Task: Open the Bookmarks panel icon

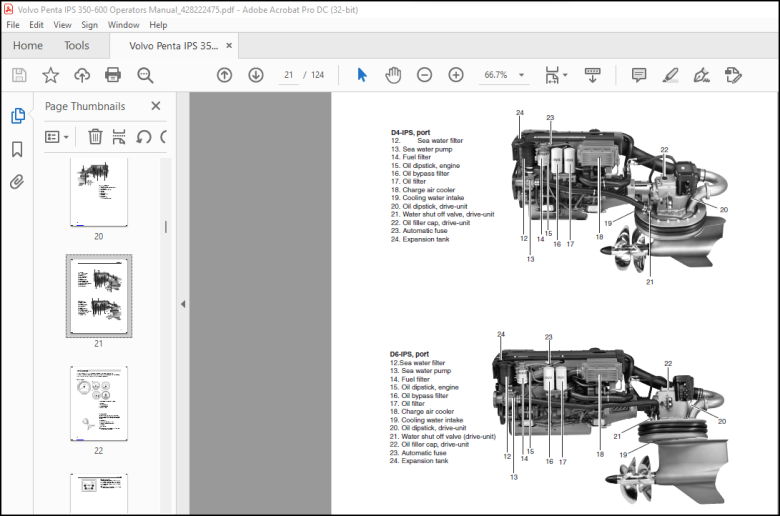Action: coord(17,149)
